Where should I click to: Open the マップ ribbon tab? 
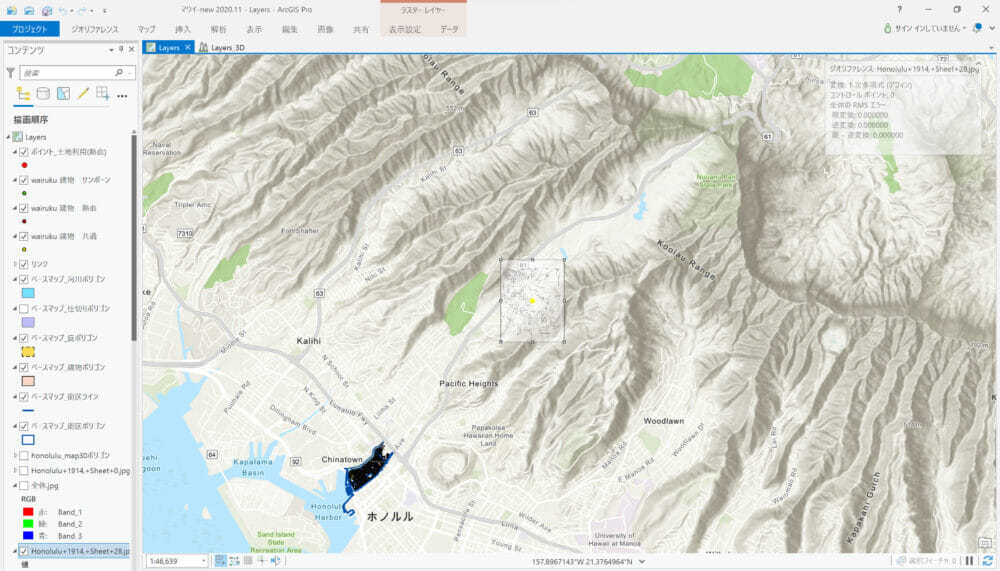(147, 29)
